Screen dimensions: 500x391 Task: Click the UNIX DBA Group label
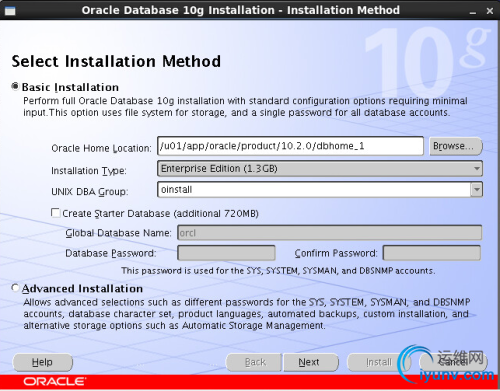[x=89, y=192]
